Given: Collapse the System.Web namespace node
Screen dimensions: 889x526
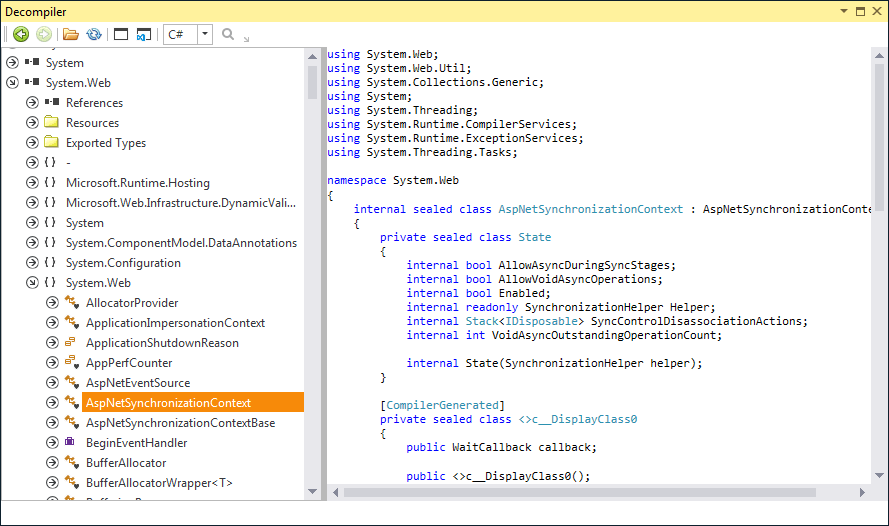Looking at the screenshot, I should tap(32, 283).
